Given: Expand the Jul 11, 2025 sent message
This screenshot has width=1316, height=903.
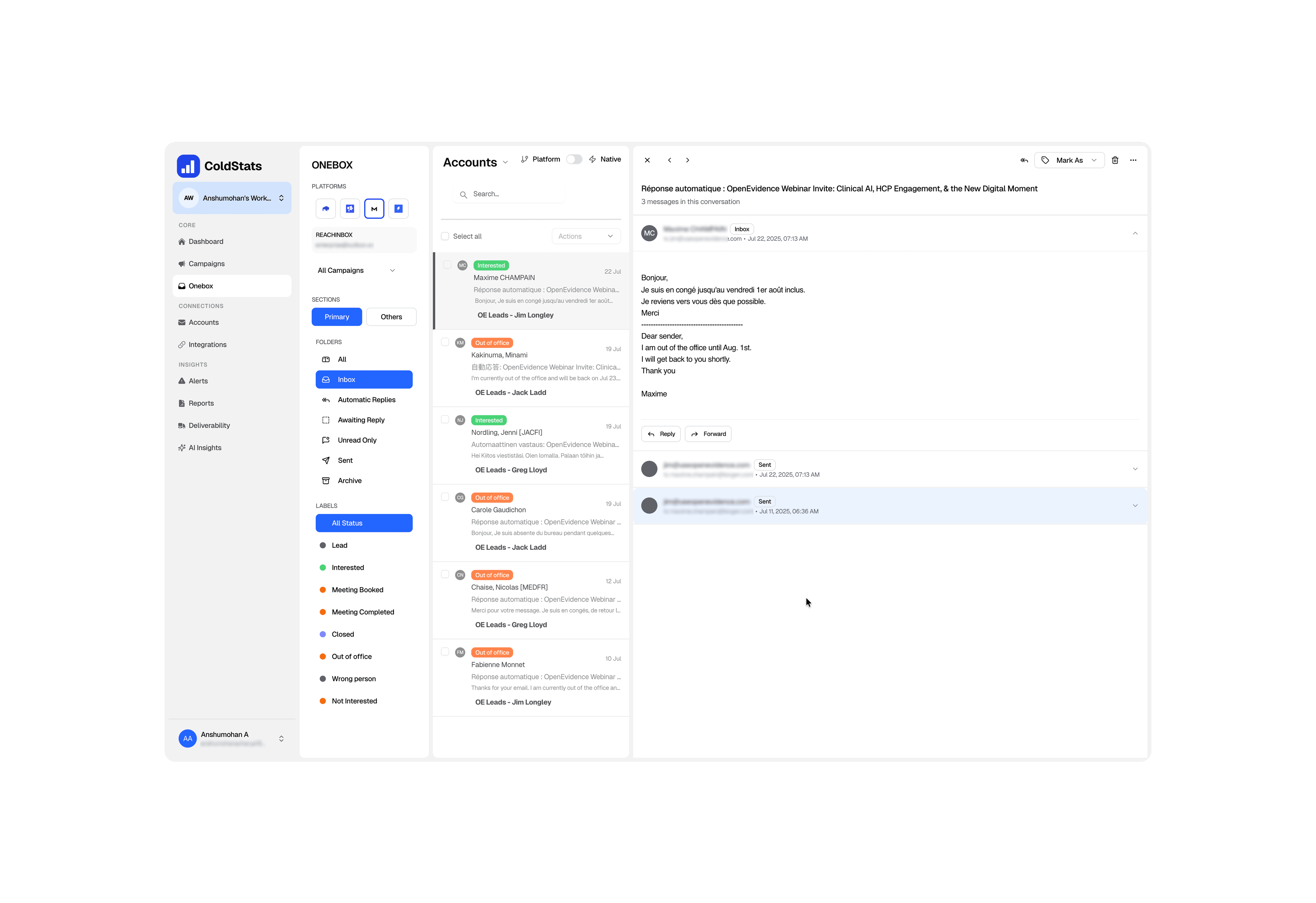Looking at the screenshot, I should 1135,506.
